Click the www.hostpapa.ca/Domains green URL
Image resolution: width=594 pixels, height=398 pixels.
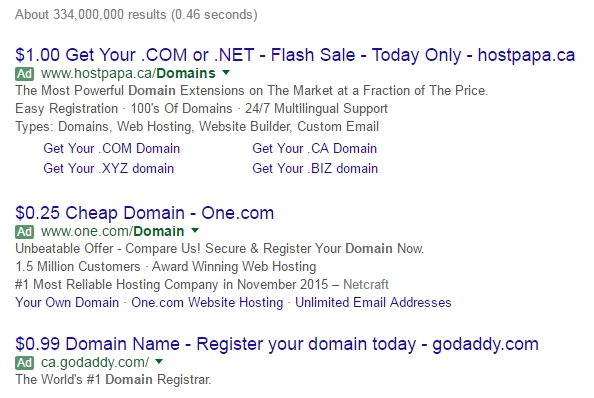pos(128,73)
